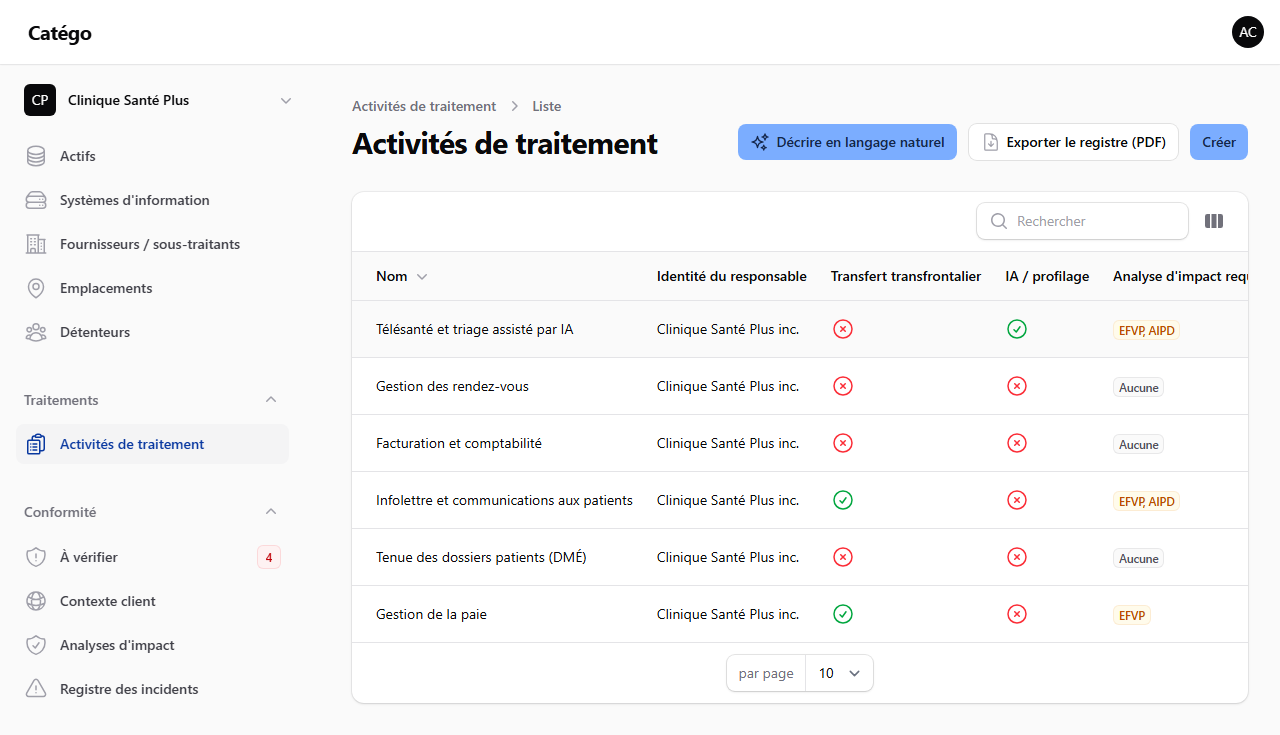Click sparkle icon on Décrire en langage naturel
Image resolution: width=1280 pixels, height=735 pixels.
coord(760,142)
